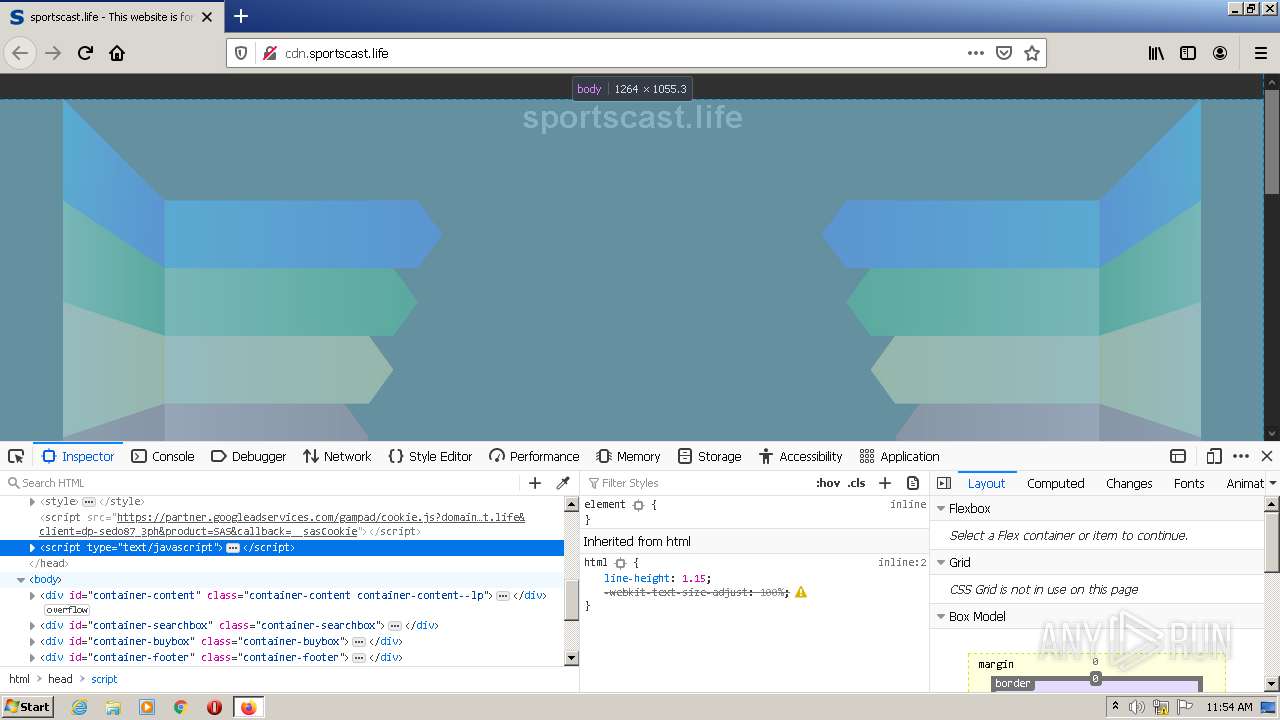Open the Firefox account menu
1280x720 pixels.
[x=1220, y=53]
